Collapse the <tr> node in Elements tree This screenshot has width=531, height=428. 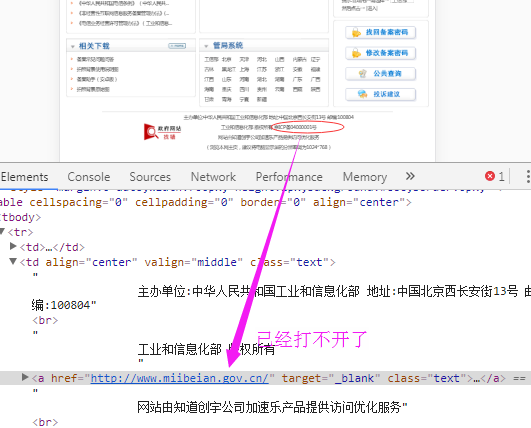pyautogui.click(x=2, y=232)
